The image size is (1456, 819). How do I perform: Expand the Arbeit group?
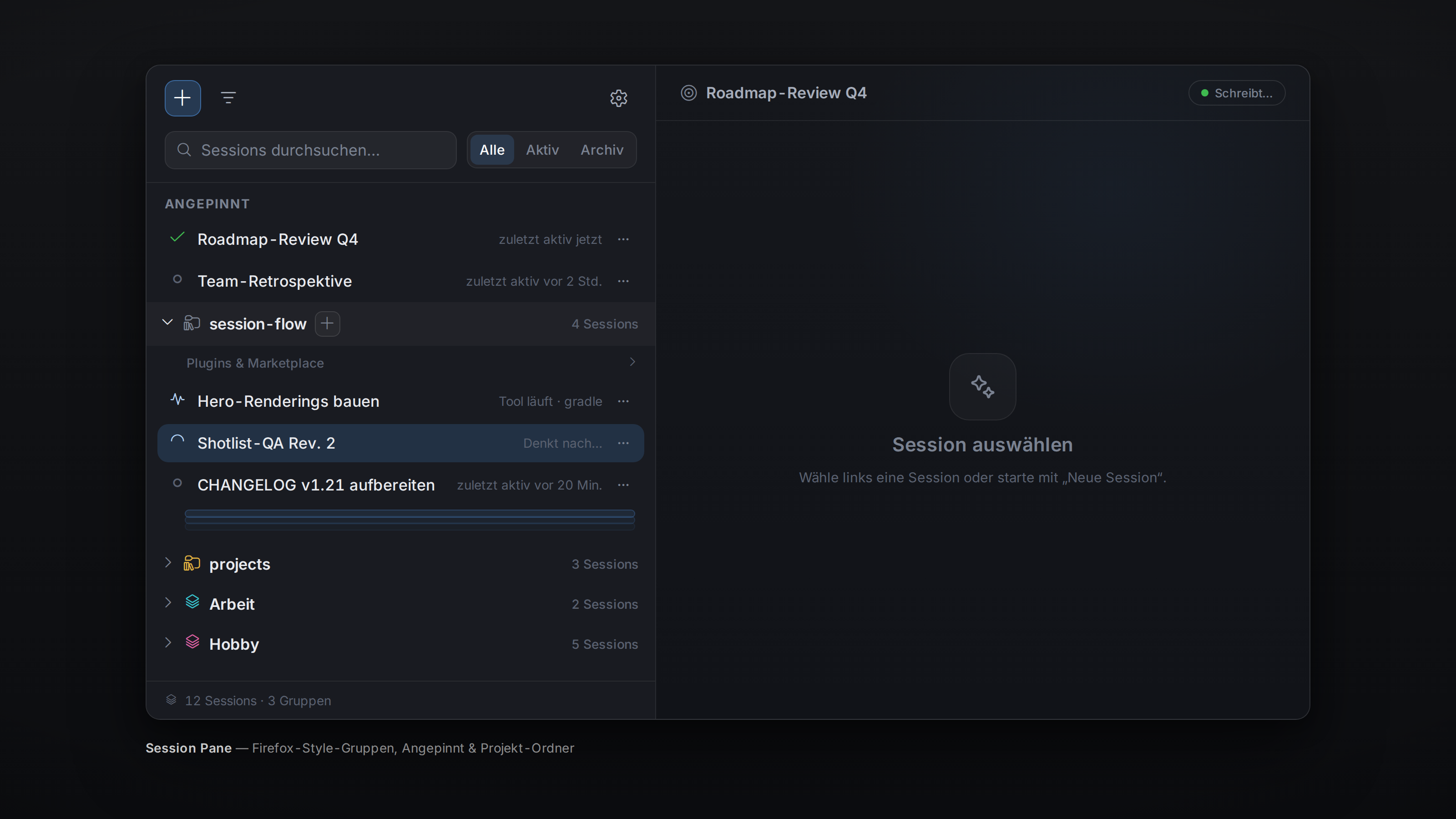tap(168, 602)
